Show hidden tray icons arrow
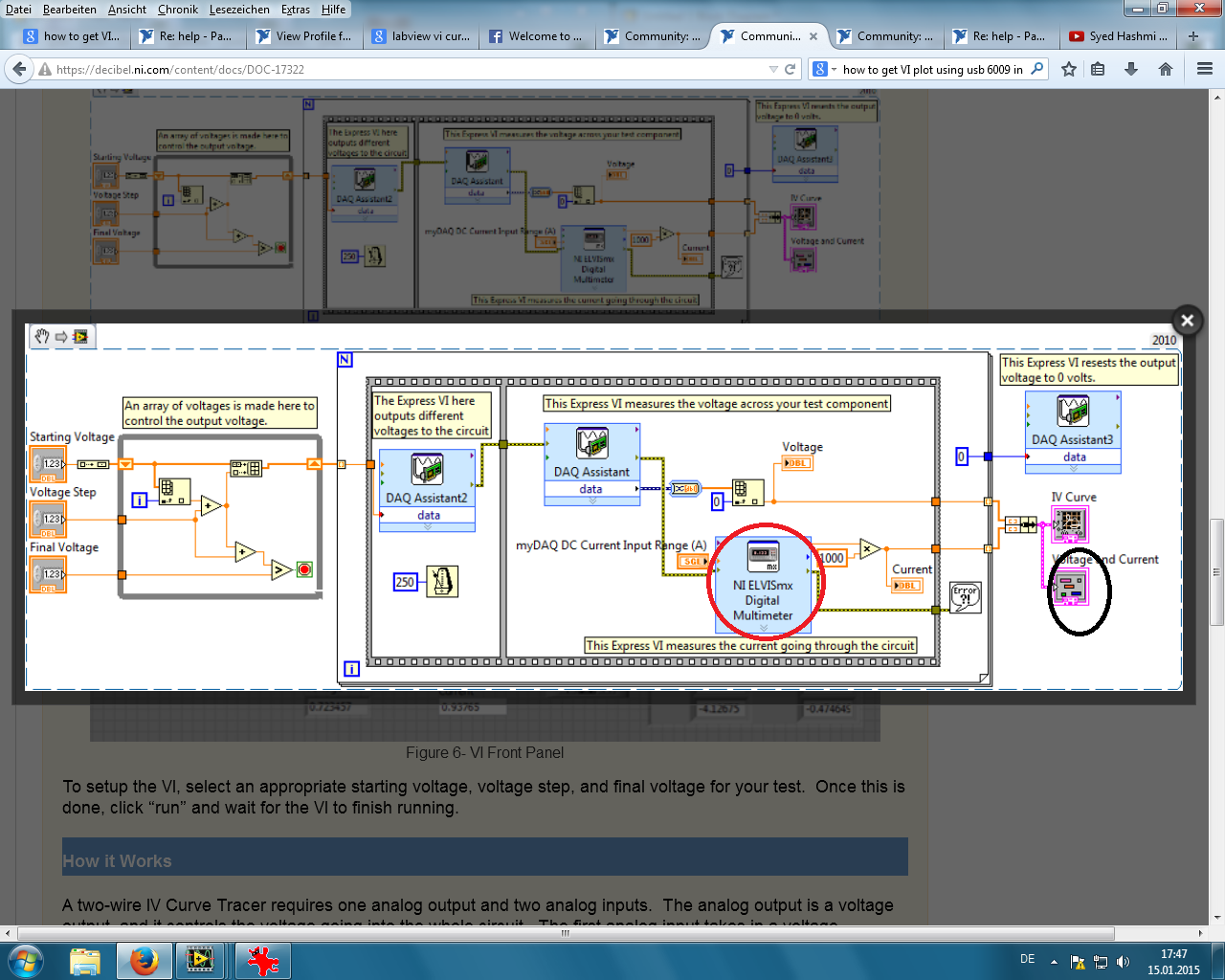 point(1054,962)
